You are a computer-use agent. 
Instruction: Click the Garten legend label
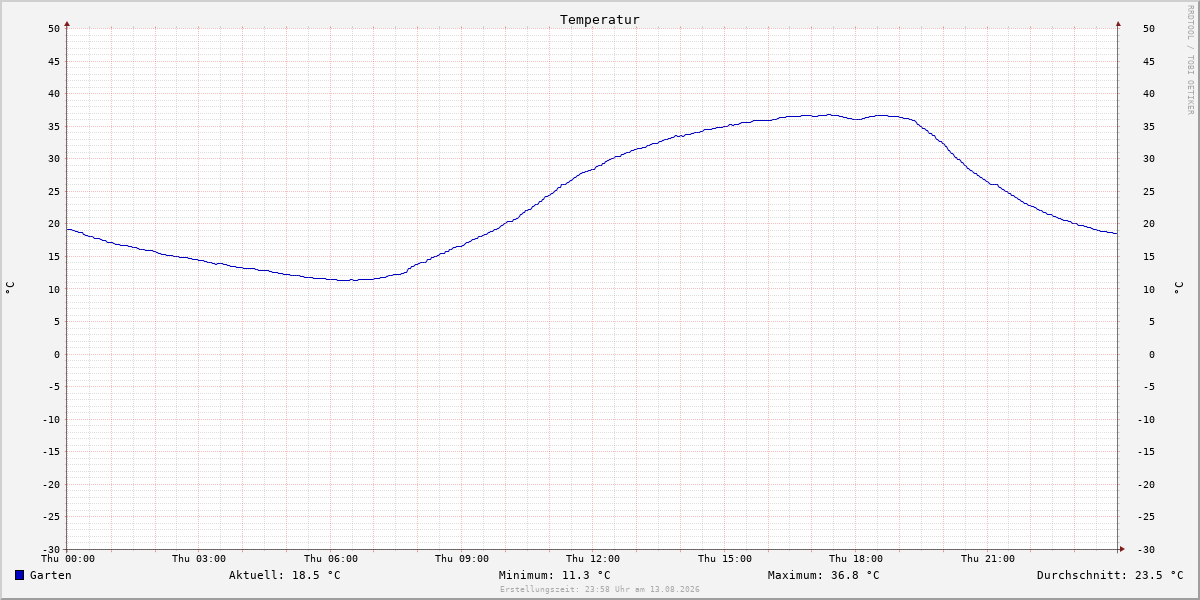(x=51, y=575)
